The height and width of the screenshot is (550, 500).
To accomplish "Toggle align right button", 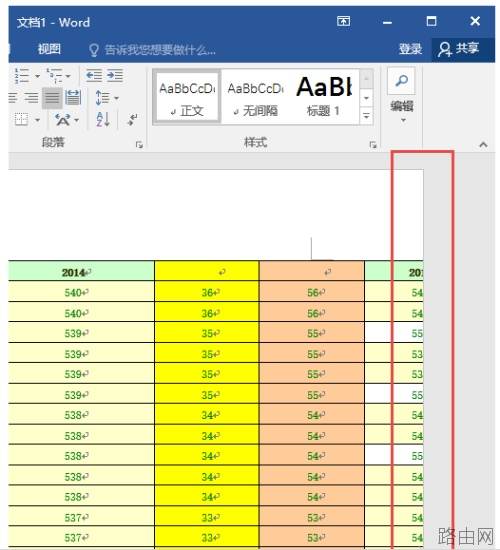I will click(x=32, y=98).
